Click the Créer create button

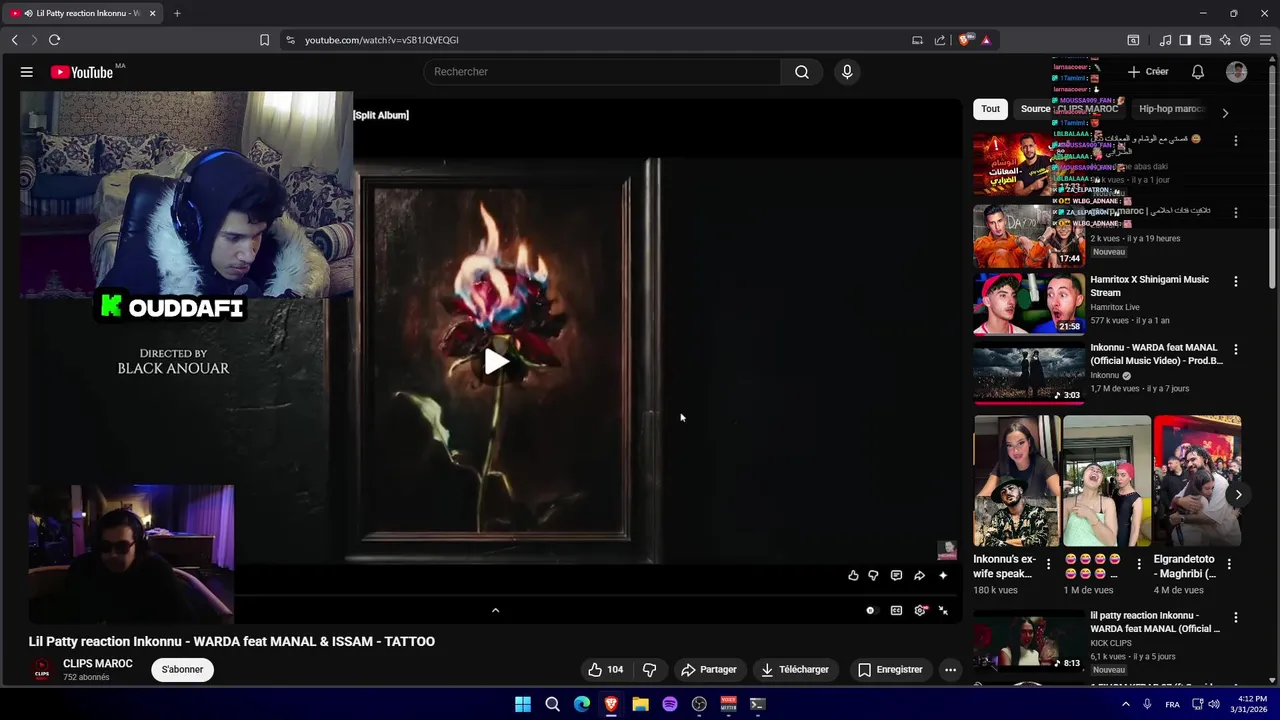pos(1148,72)
